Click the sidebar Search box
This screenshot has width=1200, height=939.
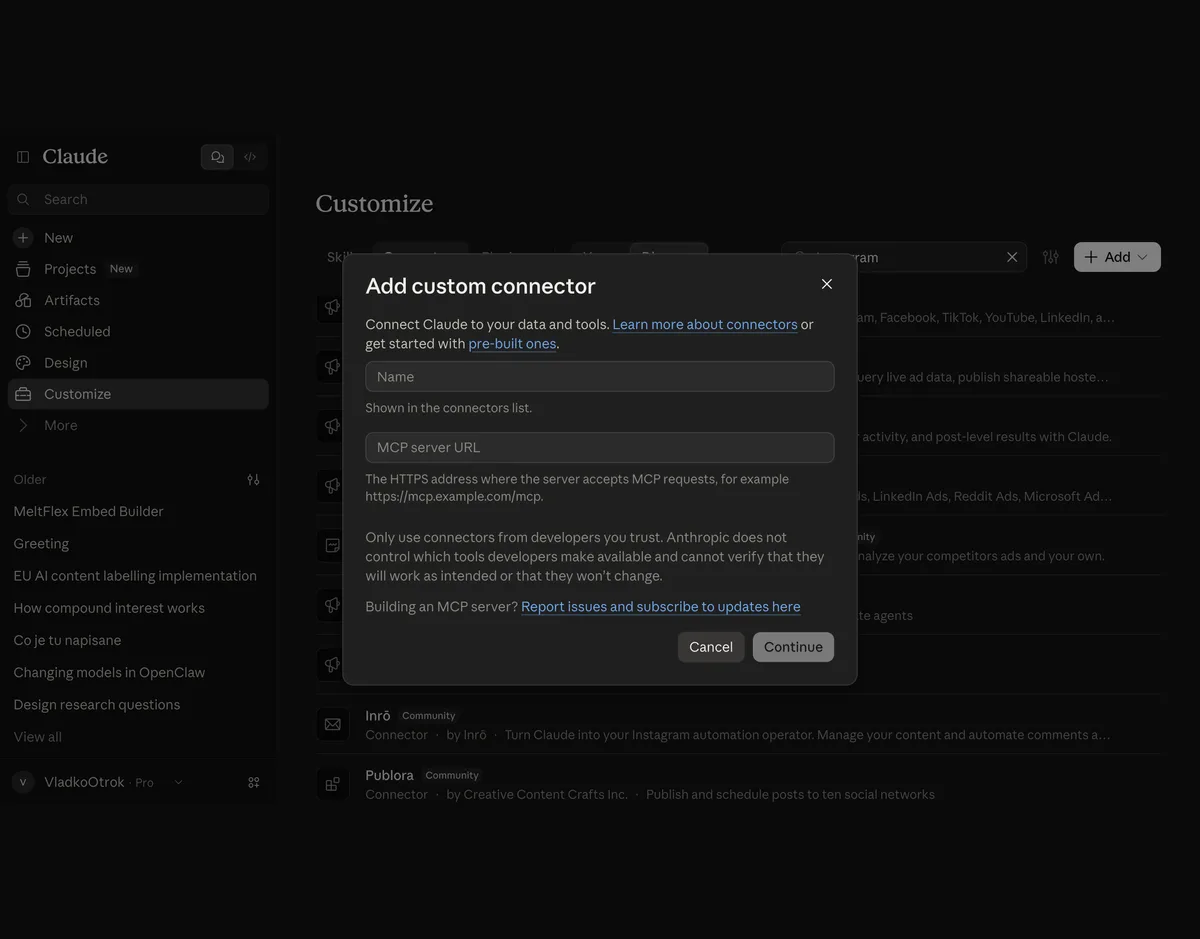(138, 199)
